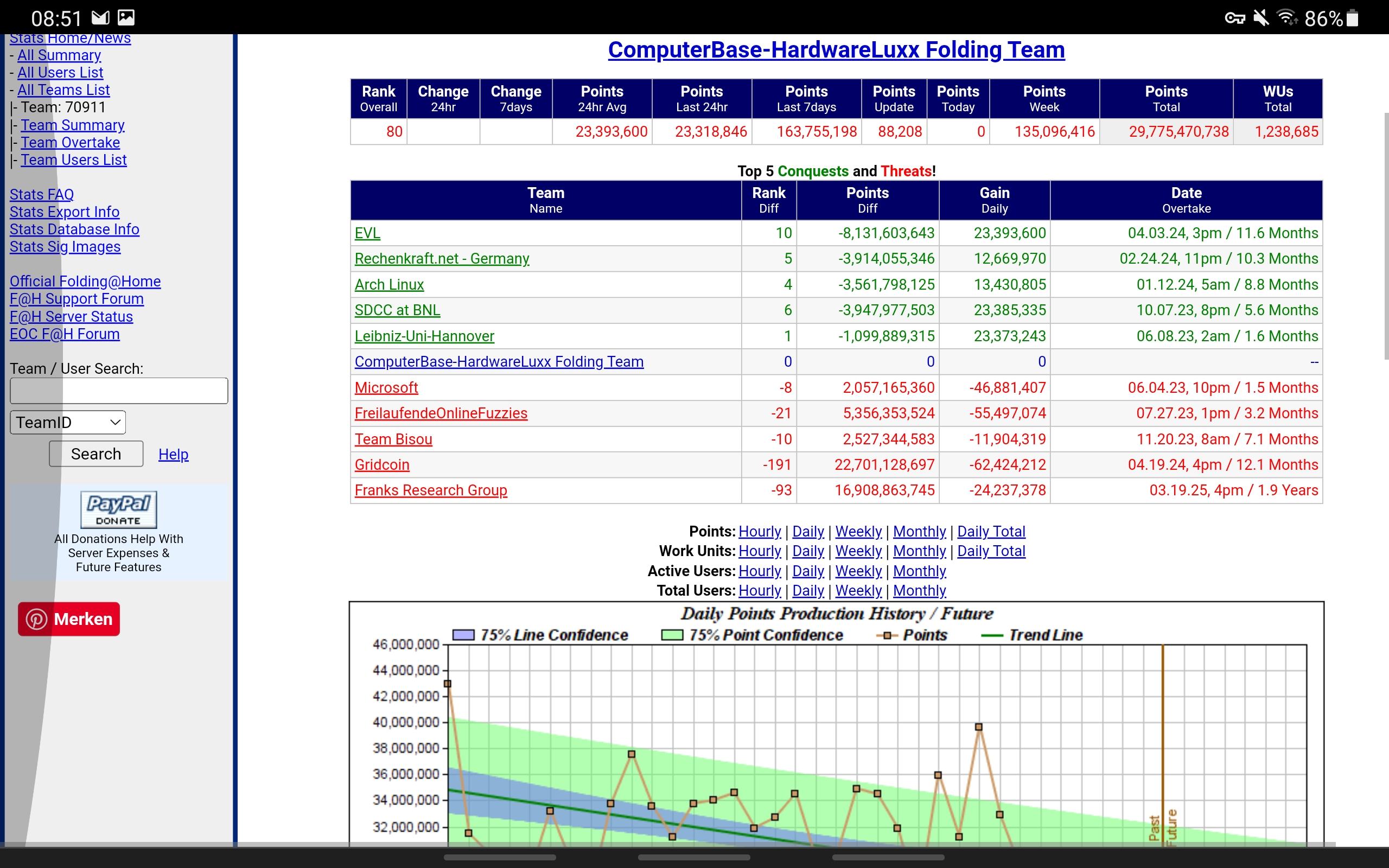The image size is (1389, 868).
Task: Click the Points Total value 29,775,470,738
Action: (1178, 131)
